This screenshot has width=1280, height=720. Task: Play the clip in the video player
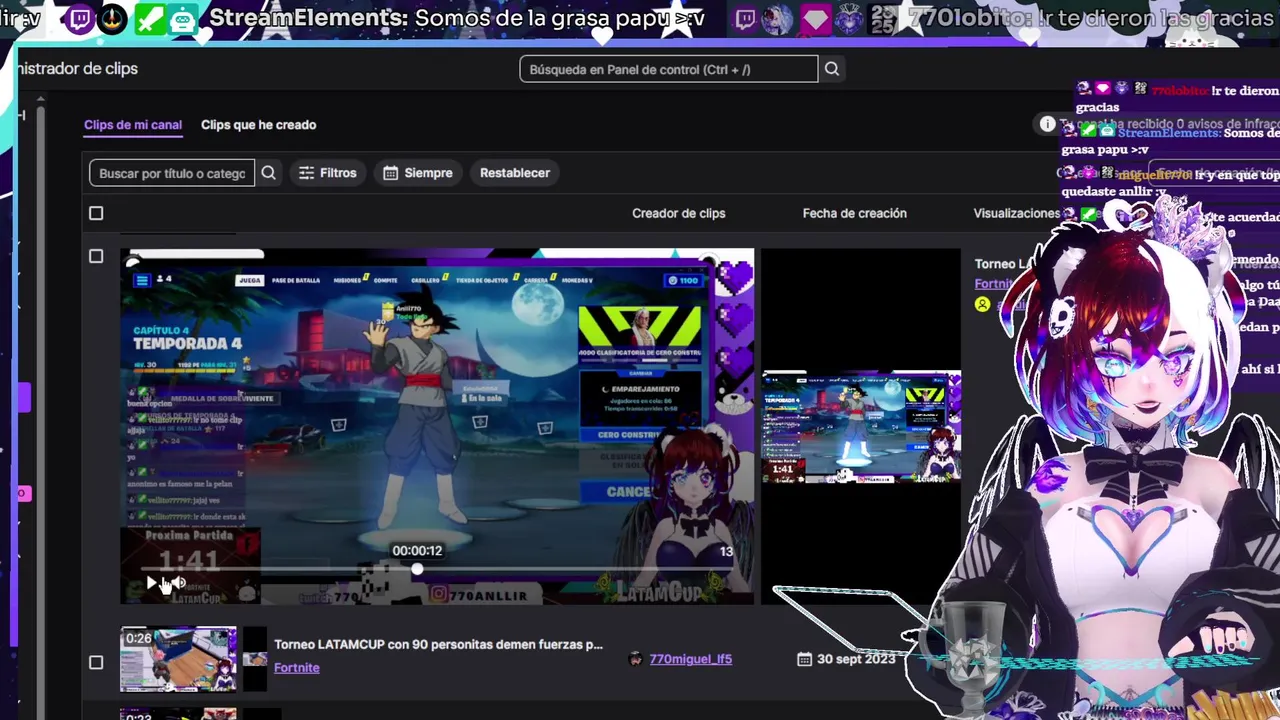tap(151, 582)
